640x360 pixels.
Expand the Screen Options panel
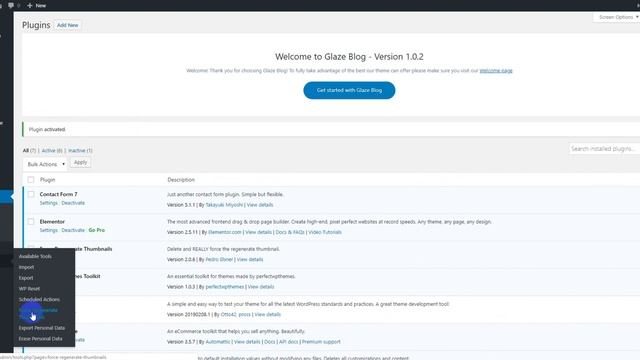[618, 17]
